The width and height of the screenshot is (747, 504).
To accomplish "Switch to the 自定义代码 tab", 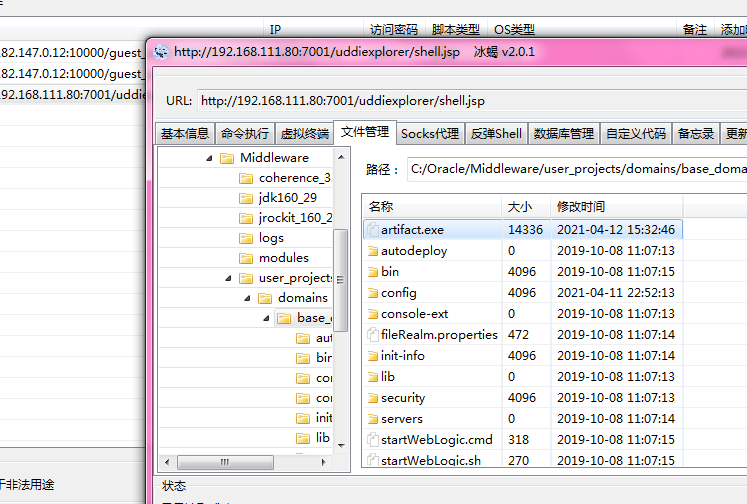I will pyautogui.click(x=636, y=133).
